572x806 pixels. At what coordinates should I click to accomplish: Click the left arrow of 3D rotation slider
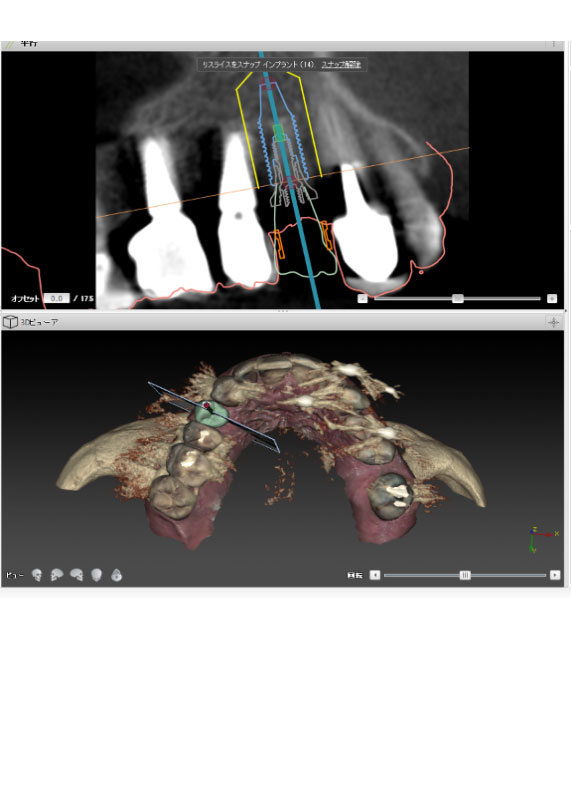tap(375, 575)
